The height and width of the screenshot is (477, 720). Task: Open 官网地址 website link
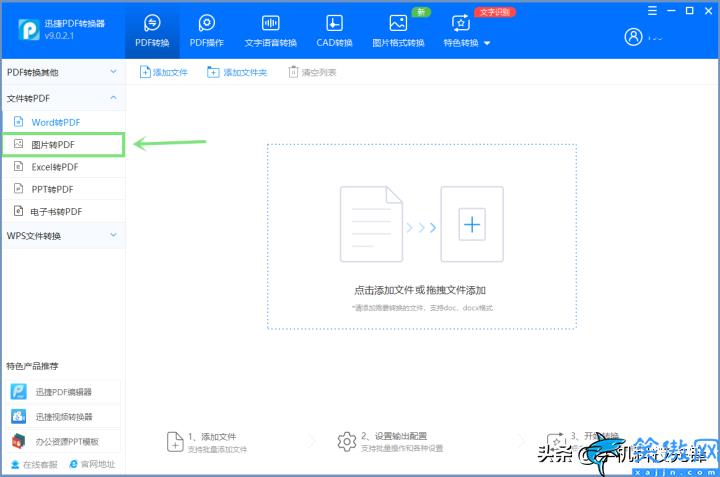[x=92, y=465]
